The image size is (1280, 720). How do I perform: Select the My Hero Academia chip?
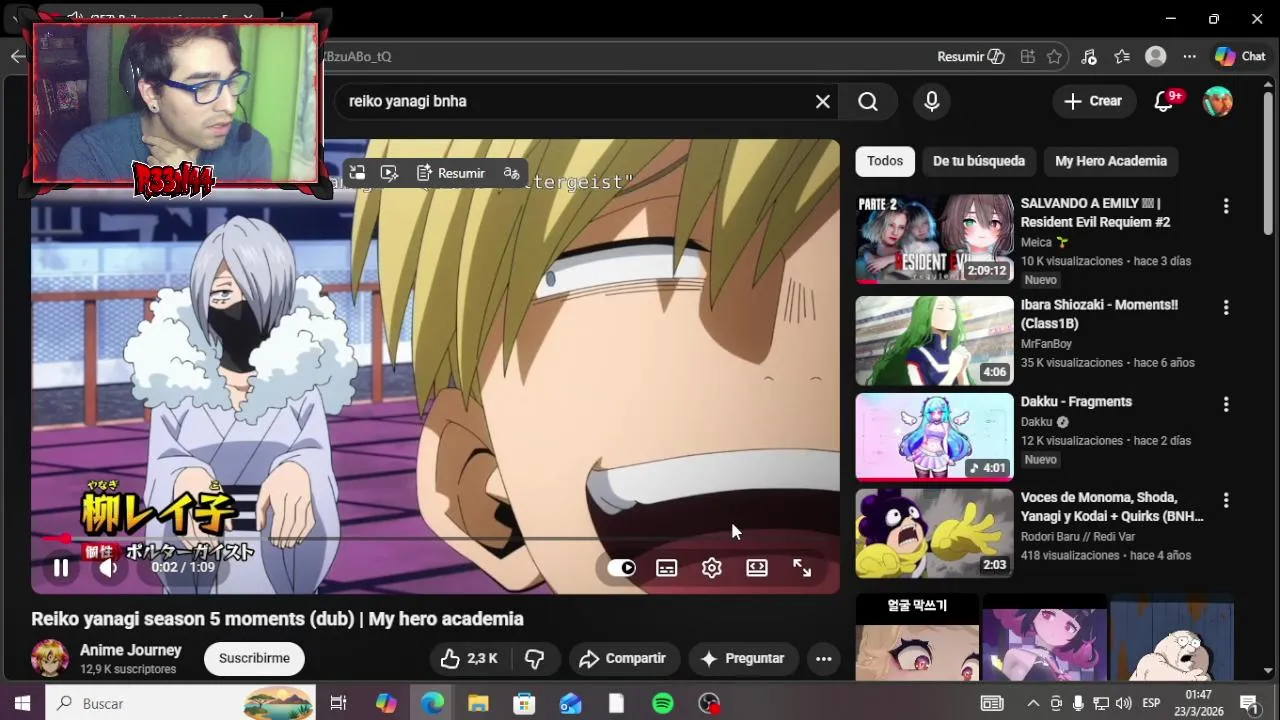pyautogui.click(x=1111, y=161)
